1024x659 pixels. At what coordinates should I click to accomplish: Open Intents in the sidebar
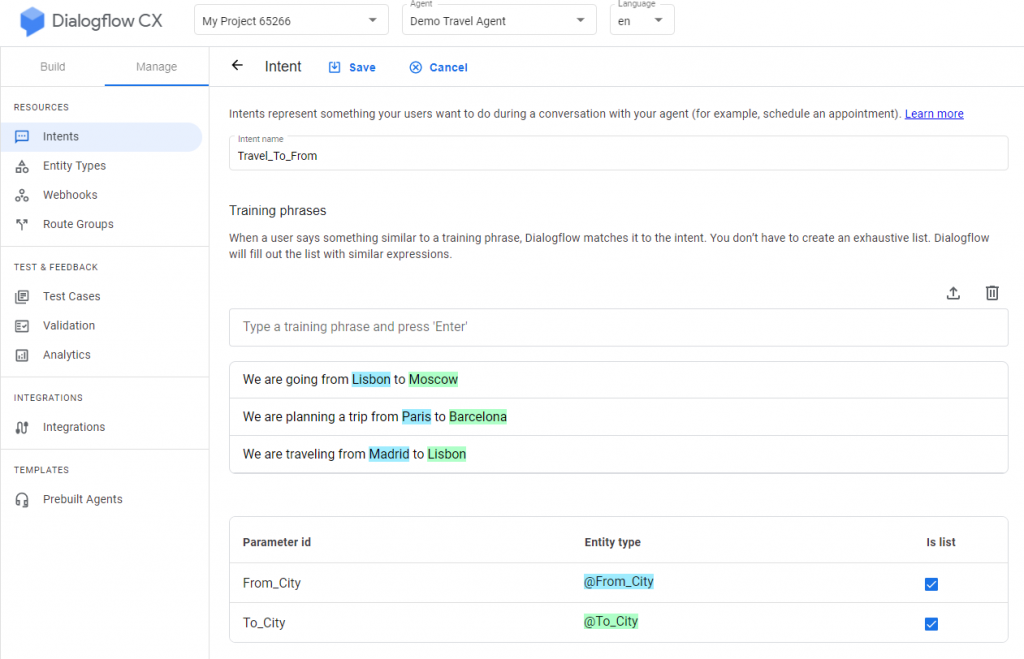(x=102, y=137)
